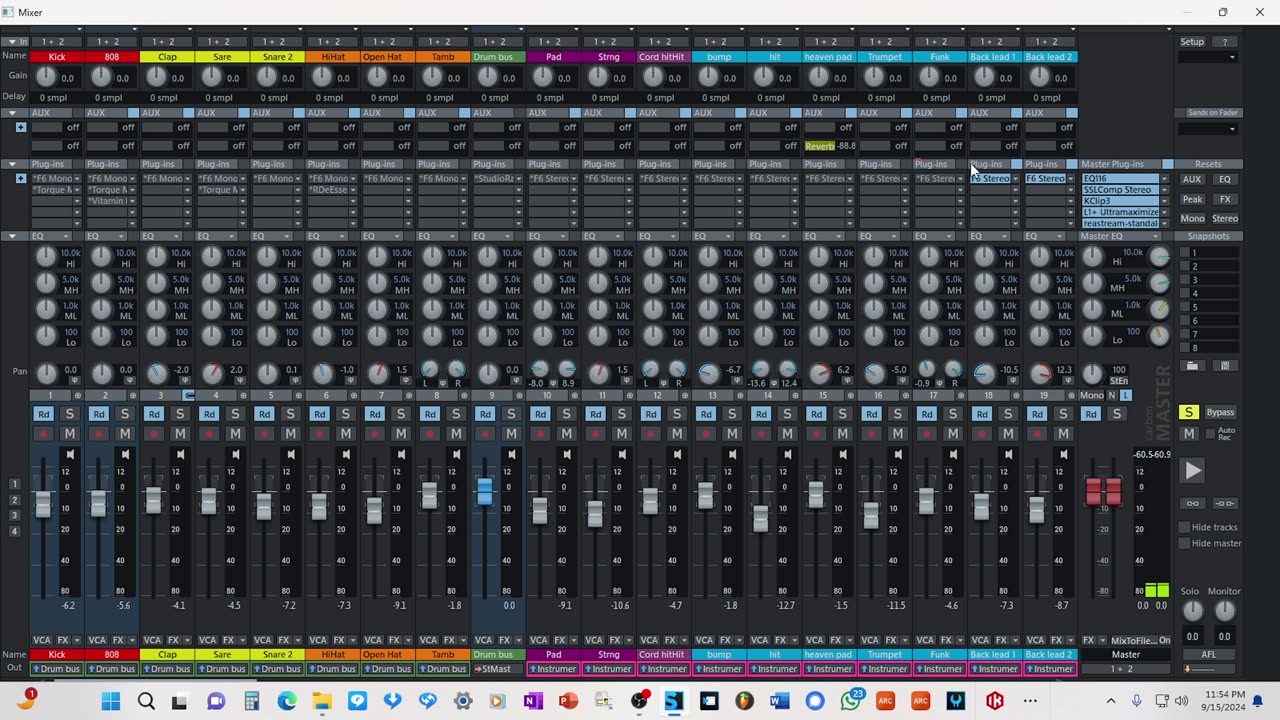The height and width of the screenshot is (720, 1280).
Task: Collapse the EQ section triangle
Action: coord(12,236)
